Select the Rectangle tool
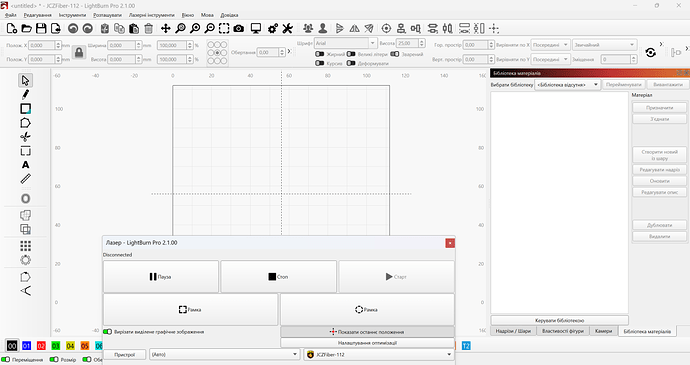690x365 pixels. point(26,108)
